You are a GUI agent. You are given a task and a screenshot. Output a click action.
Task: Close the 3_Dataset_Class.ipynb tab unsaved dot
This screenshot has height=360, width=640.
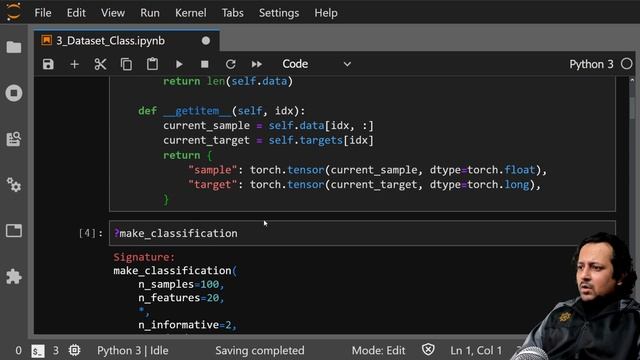pyautogui.click(x=206, y=41)
